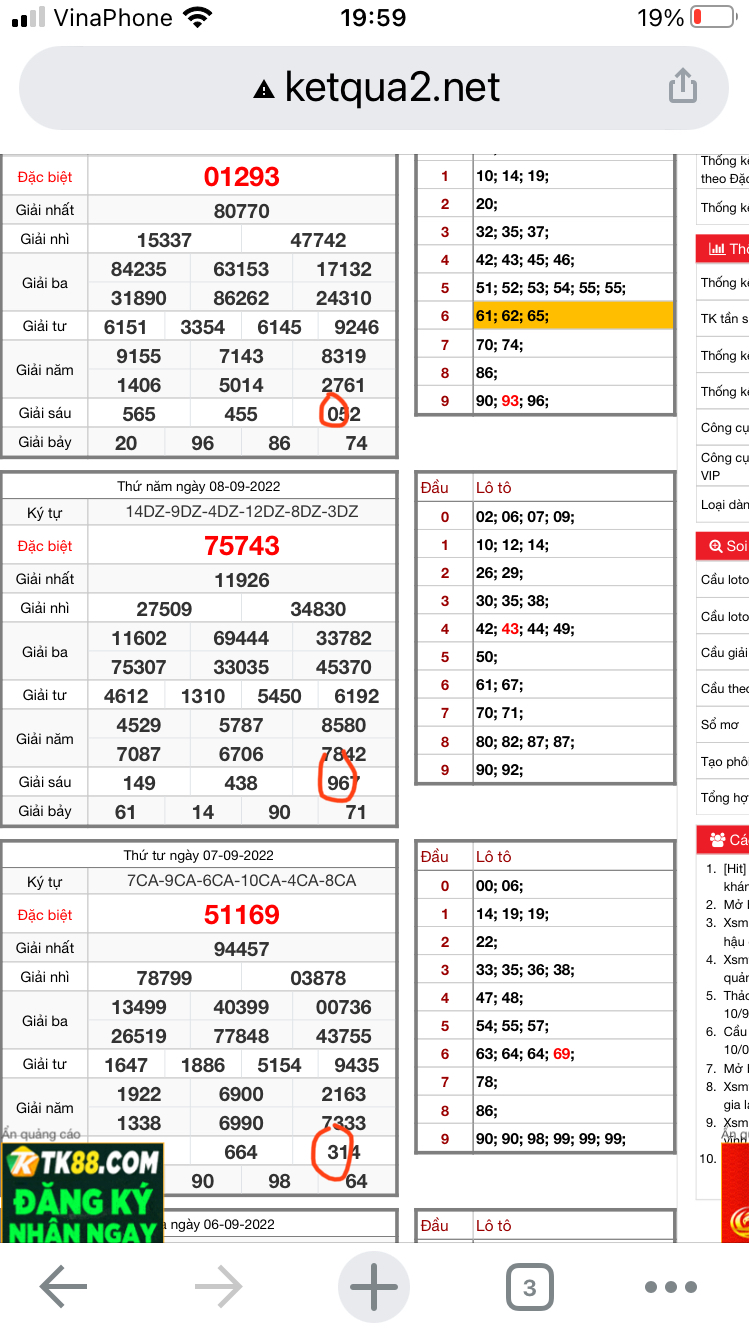Click sixth prize number 565
The image size is (749, 1331).
[x=139, y=414]
